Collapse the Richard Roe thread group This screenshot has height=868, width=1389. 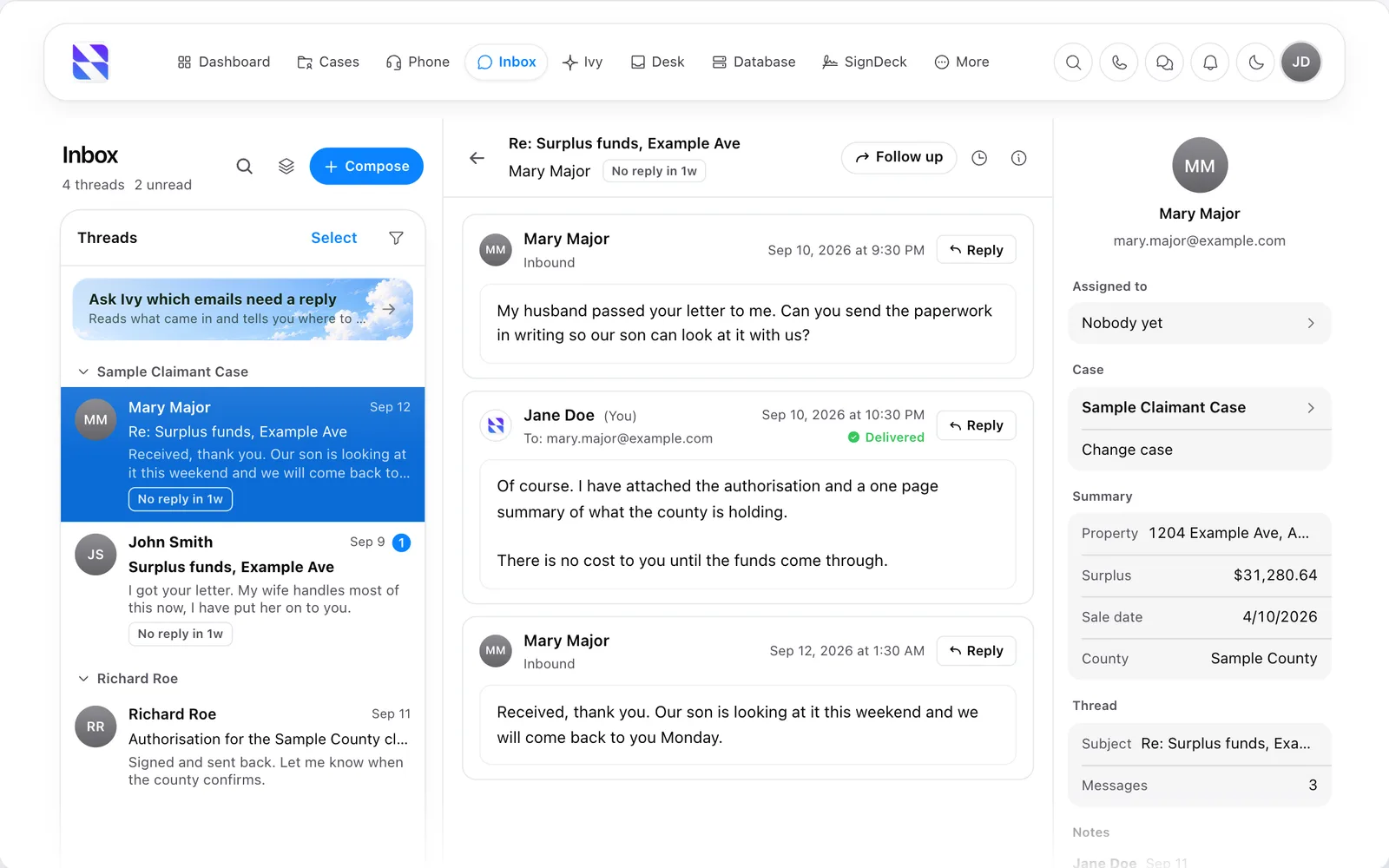tap(84, 679)
